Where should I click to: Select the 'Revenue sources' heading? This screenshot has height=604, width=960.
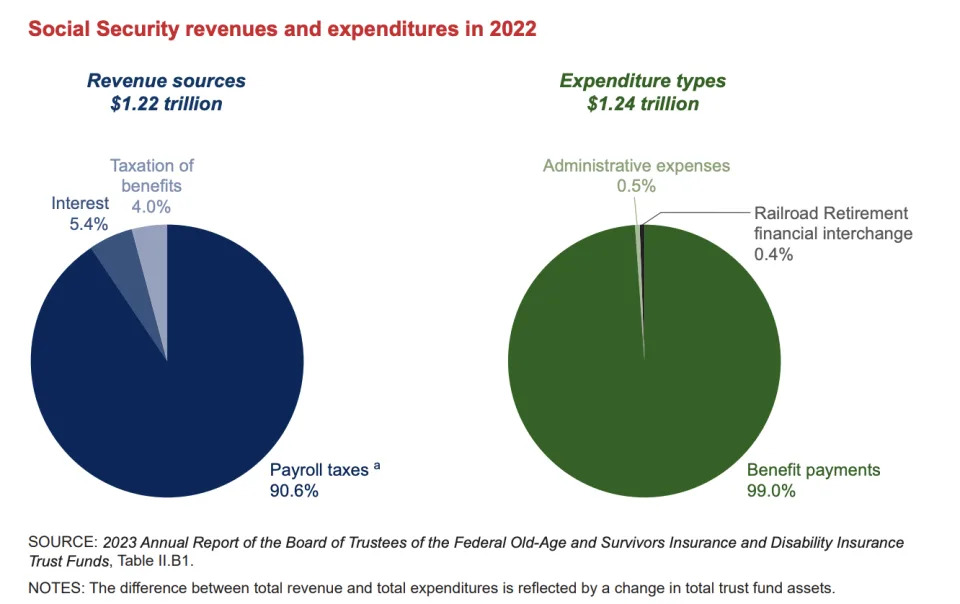click(166, 81)
